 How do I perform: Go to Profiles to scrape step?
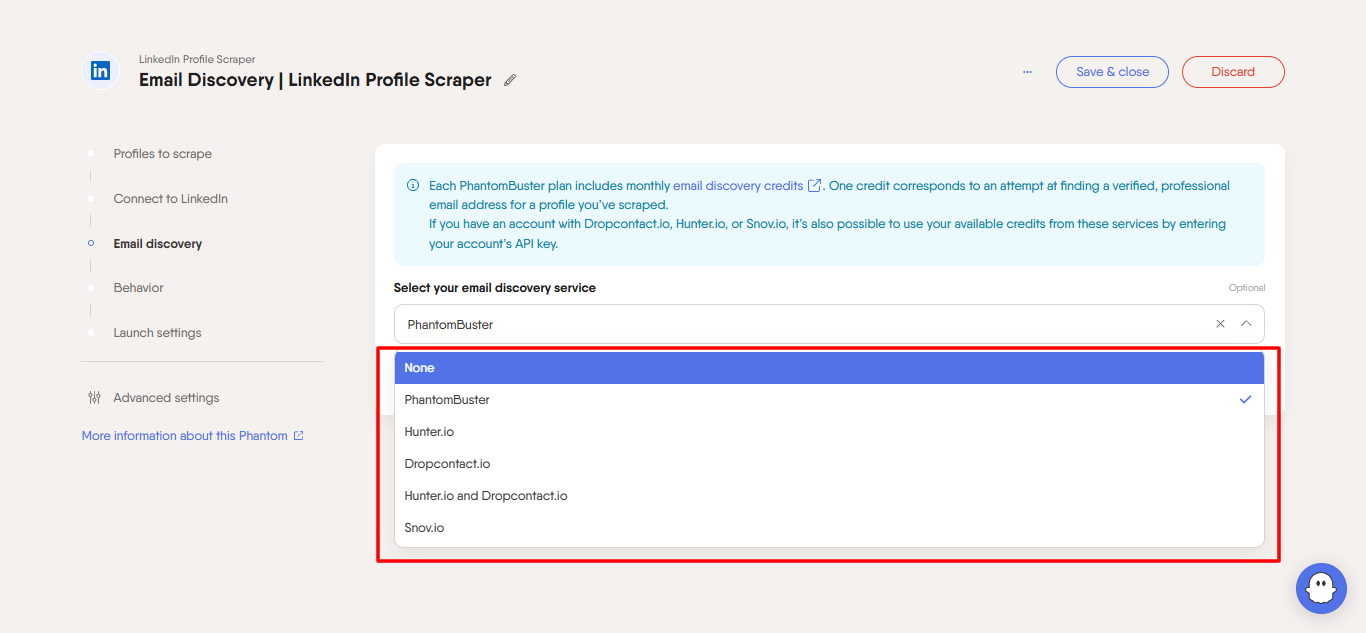[x=162, y=154]
